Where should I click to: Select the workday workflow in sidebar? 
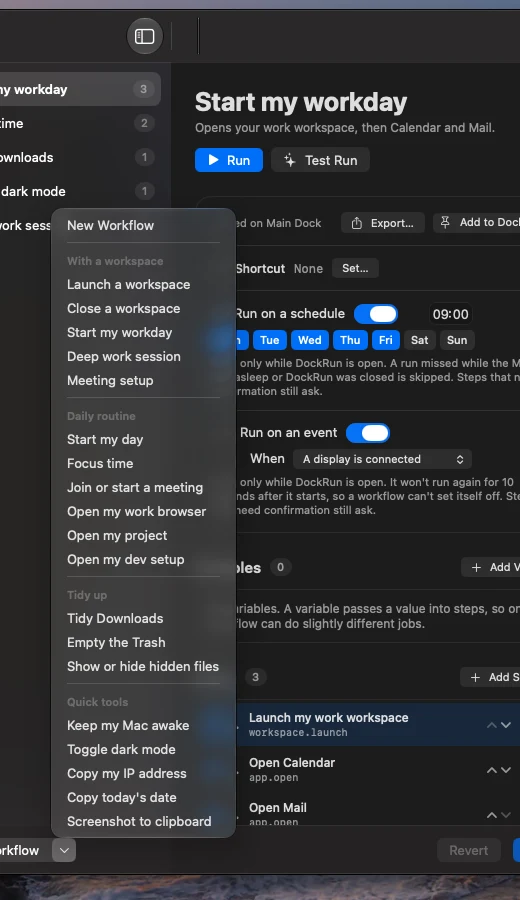tap(80, 90)
